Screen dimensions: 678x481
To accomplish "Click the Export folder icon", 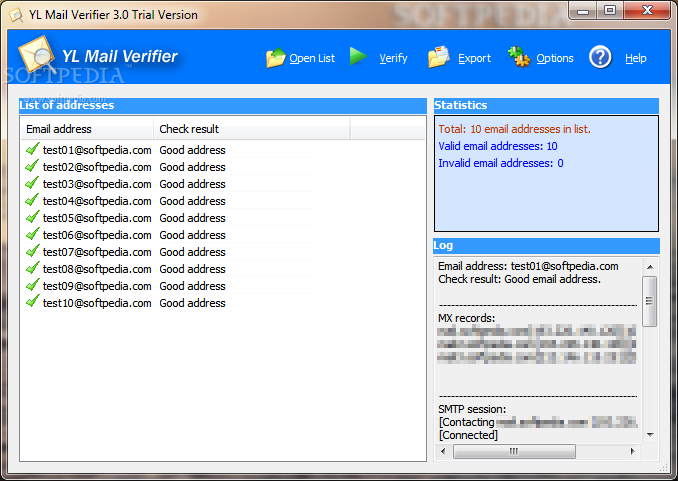I will point(438,57).
